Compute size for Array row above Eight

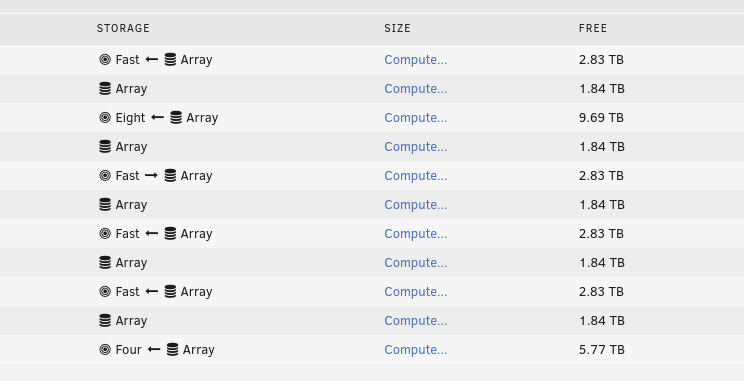[x=416, y=89]
